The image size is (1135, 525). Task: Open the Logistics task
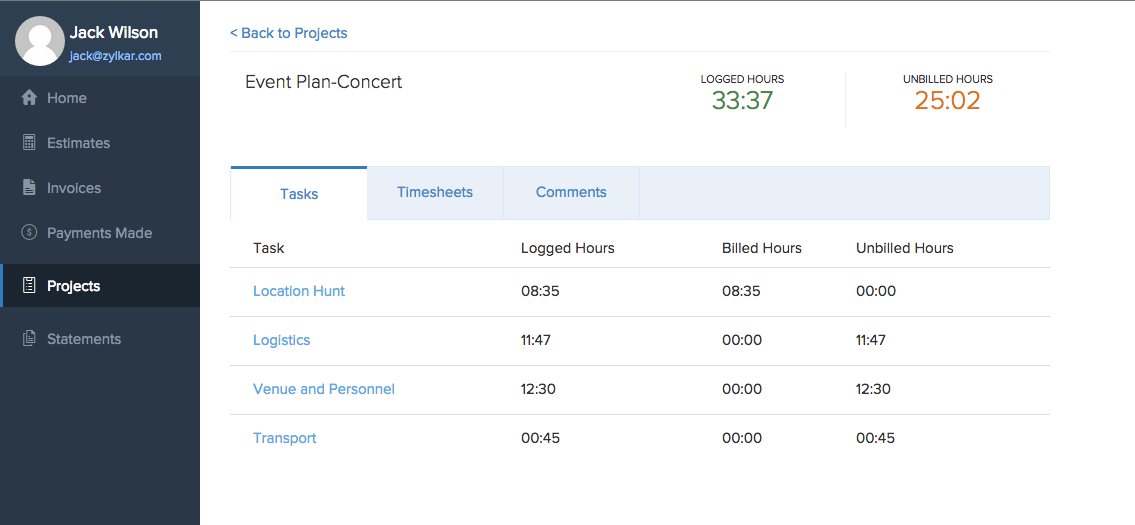pos(282,340)
